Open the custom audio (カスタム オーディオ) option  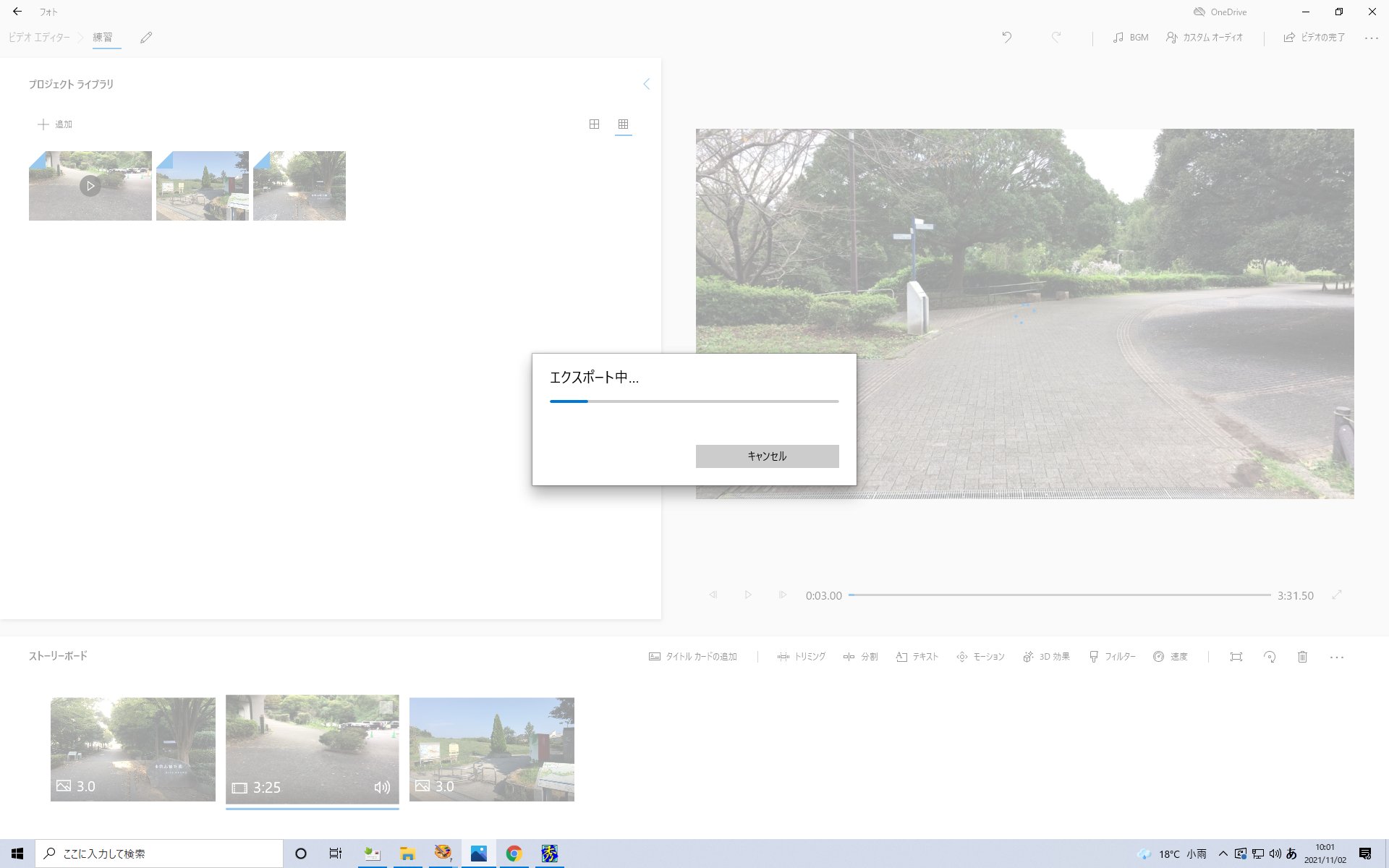pos(1205,37)
